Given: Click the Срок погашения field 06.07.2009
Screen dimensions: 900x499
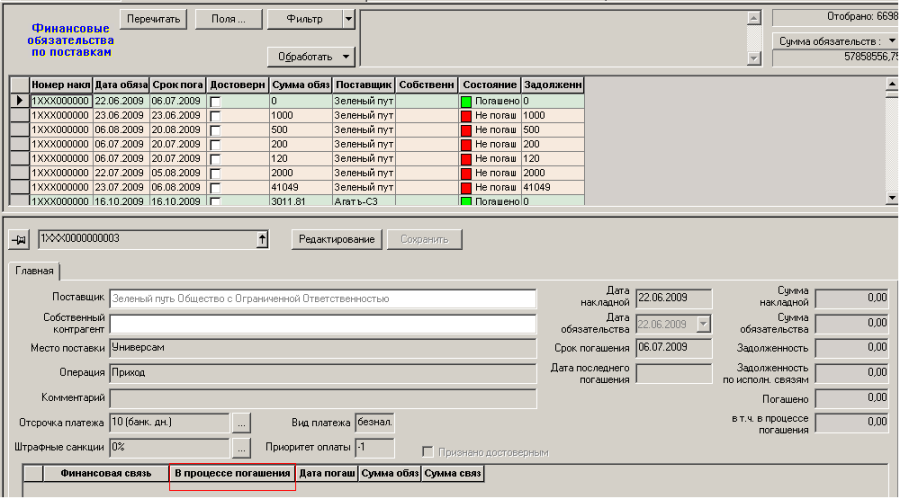Looking at the screenshot, I should click(x=674, y=348).
